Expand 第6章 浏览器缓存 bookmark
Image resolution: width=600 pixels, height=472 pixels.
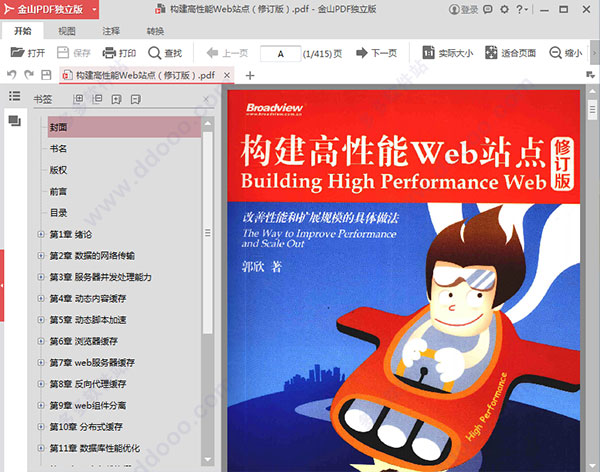(x=41, y=341)
